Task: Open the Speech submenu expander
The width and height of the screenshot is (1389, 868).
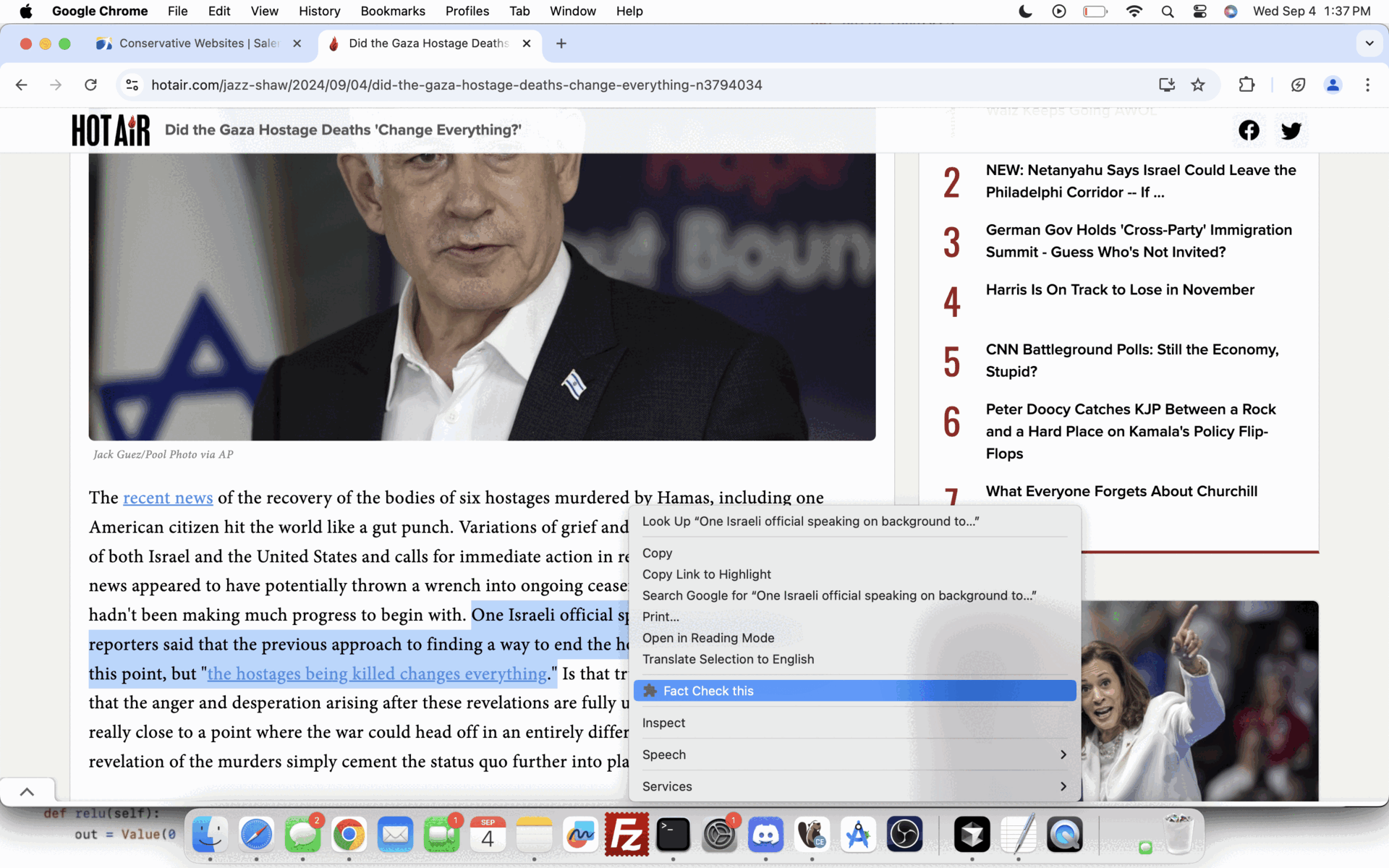Action: pos(1062,754)
